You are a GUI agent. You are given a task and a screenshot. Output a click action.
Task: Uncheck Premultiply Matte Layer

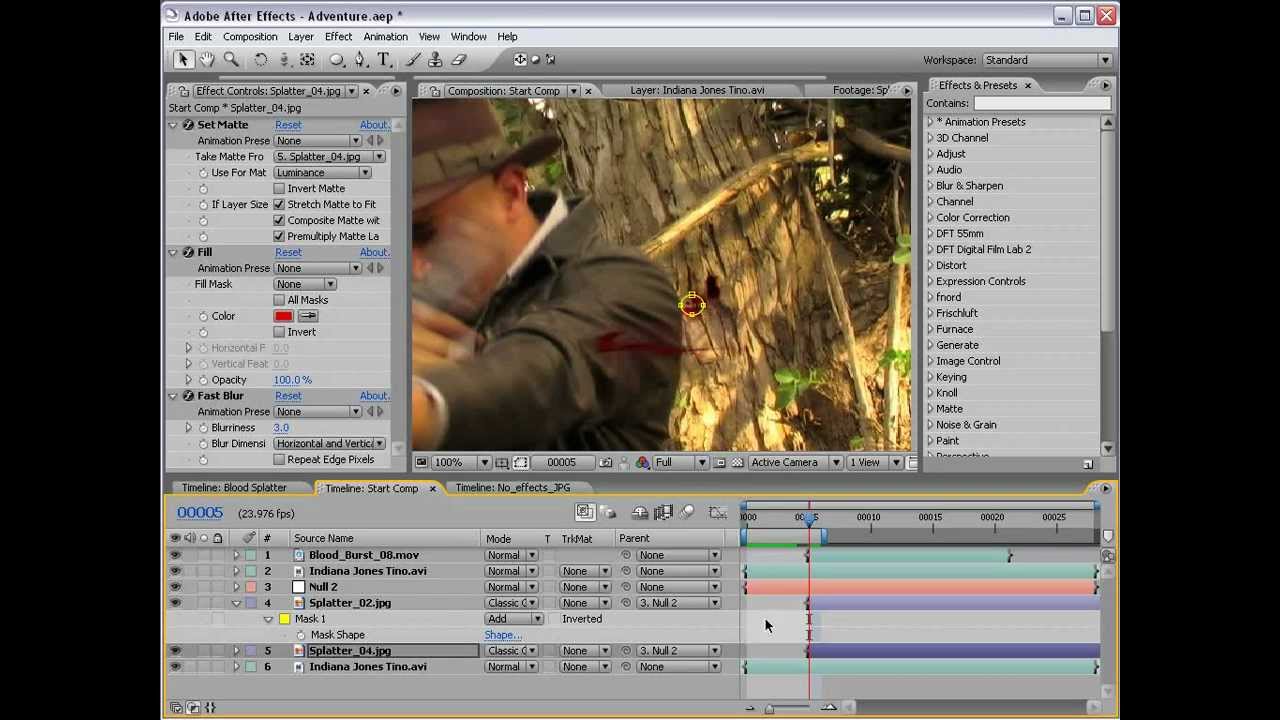[279, 236]
